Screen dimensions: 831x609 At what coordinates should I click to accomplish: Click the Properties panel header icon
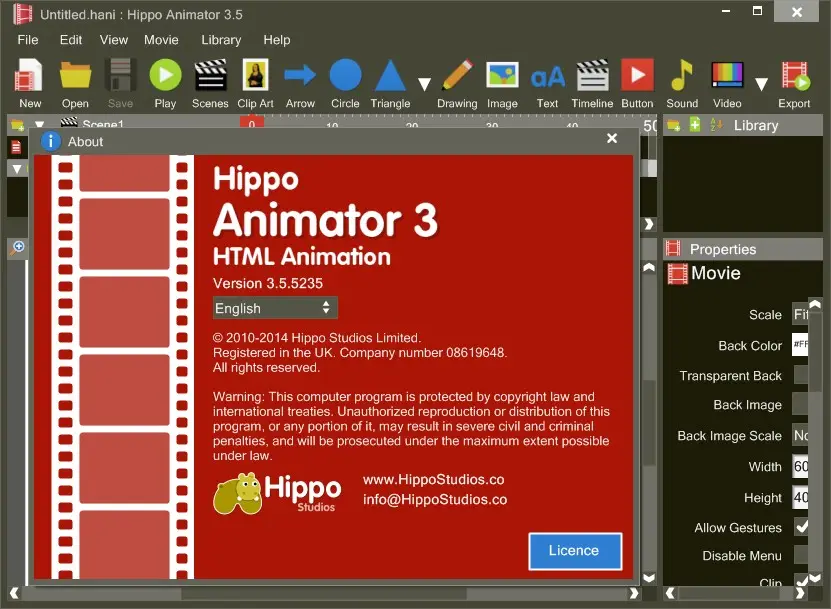[x=673, y=248]
